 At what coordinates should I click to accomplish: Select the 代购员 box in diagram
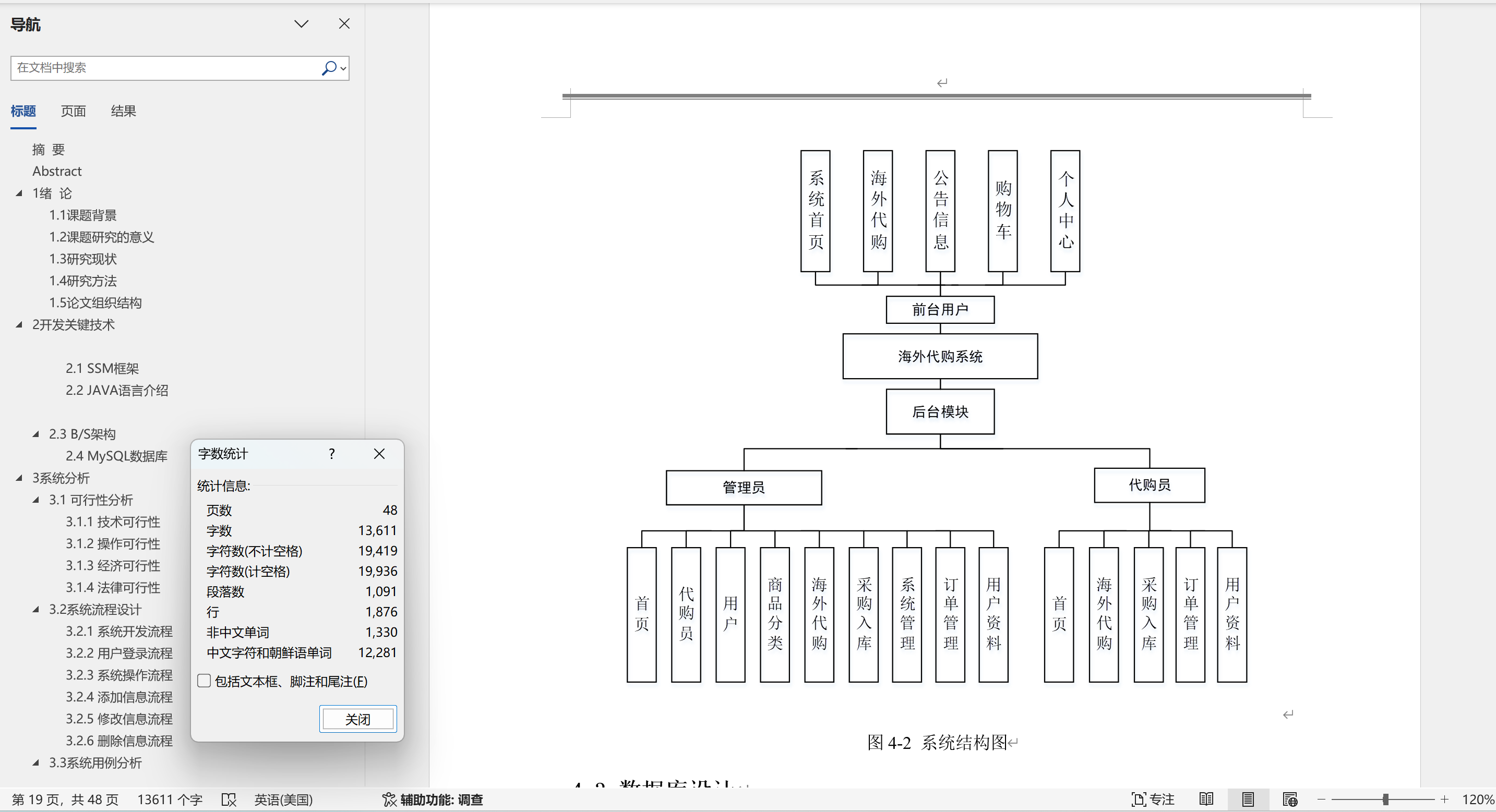coord(1150,485)
